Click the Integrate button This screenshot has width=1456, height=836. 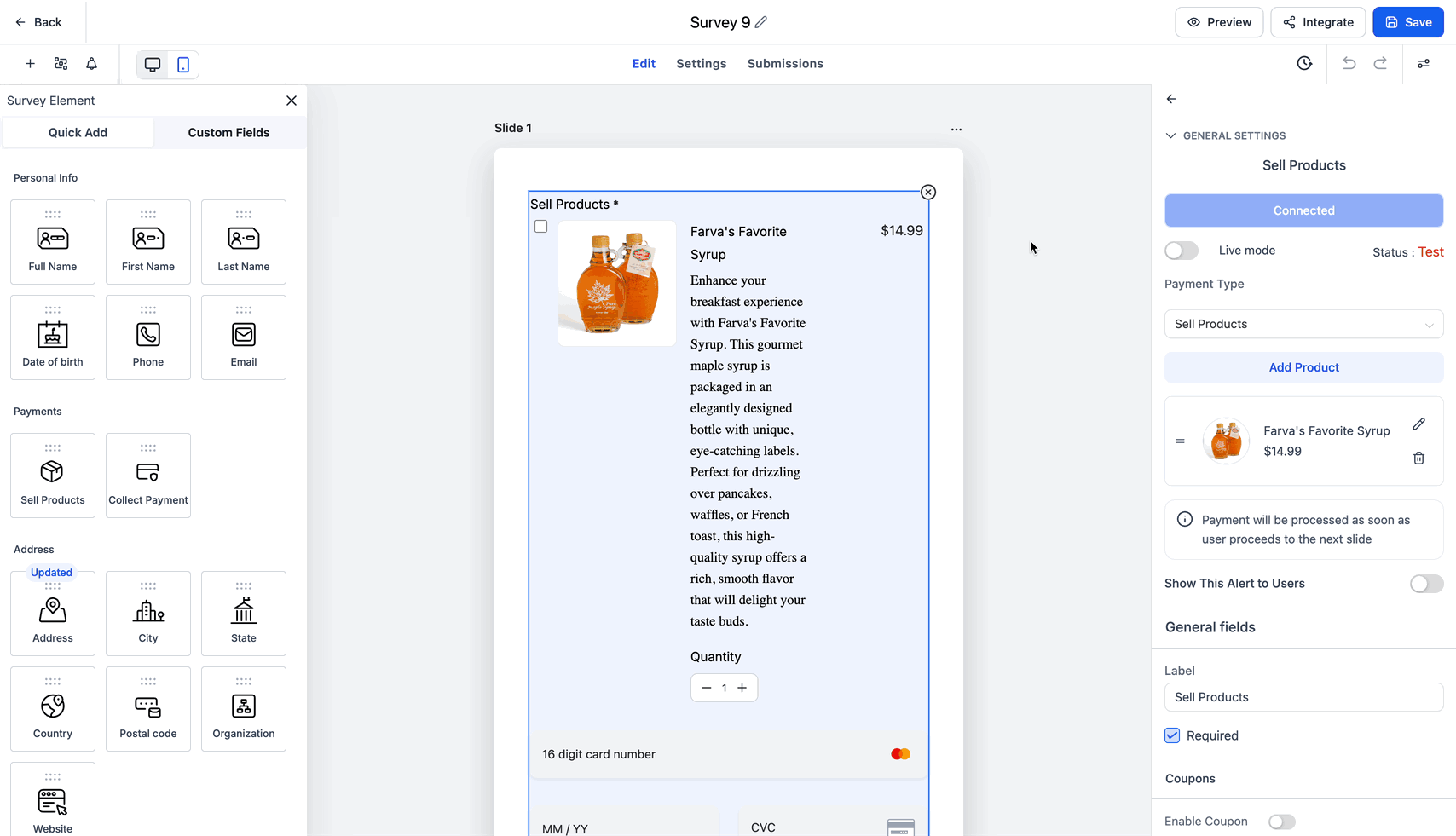tap(1318, 22)
